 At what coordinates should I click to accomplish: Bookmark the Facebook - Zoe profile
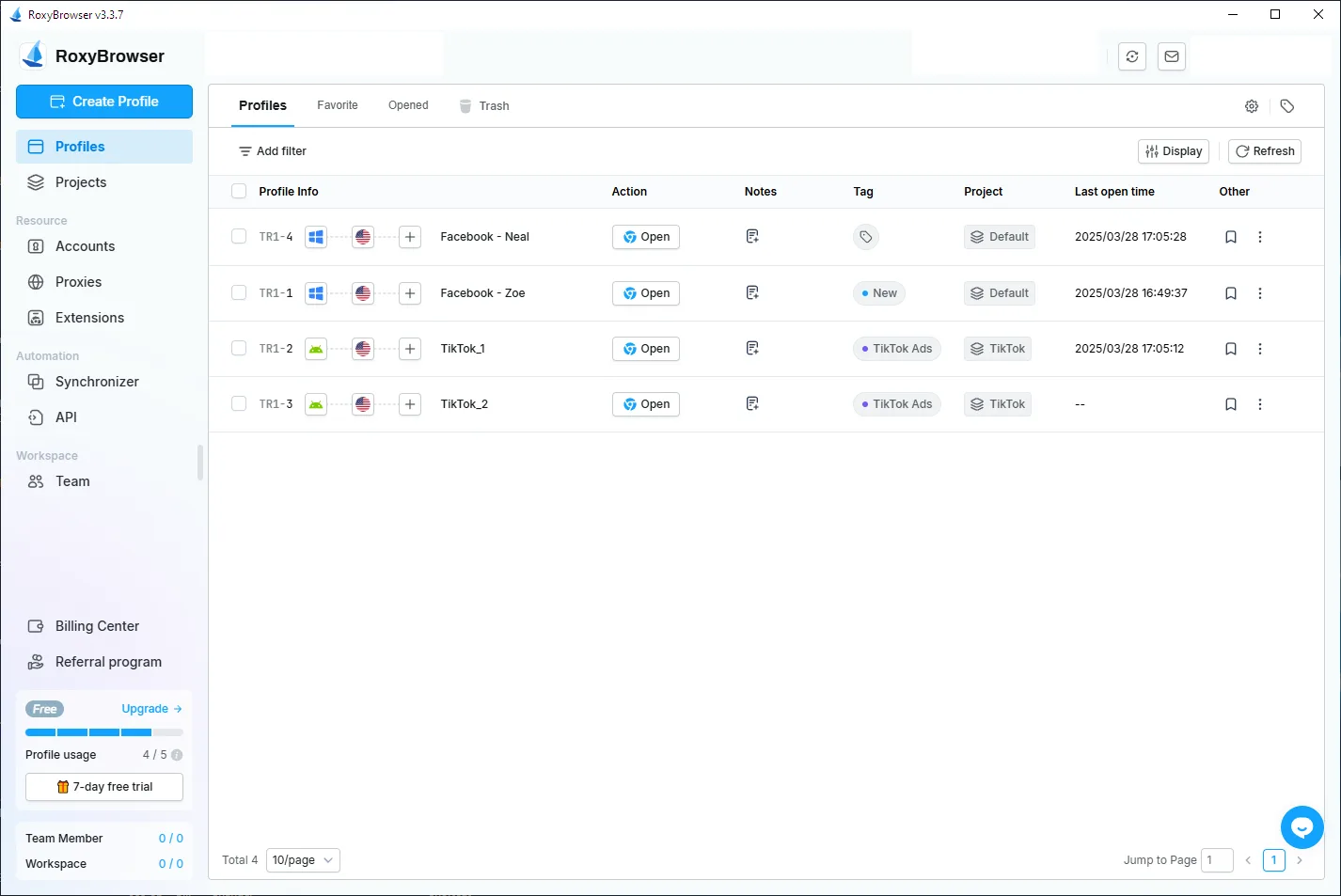coord(1231,293)
